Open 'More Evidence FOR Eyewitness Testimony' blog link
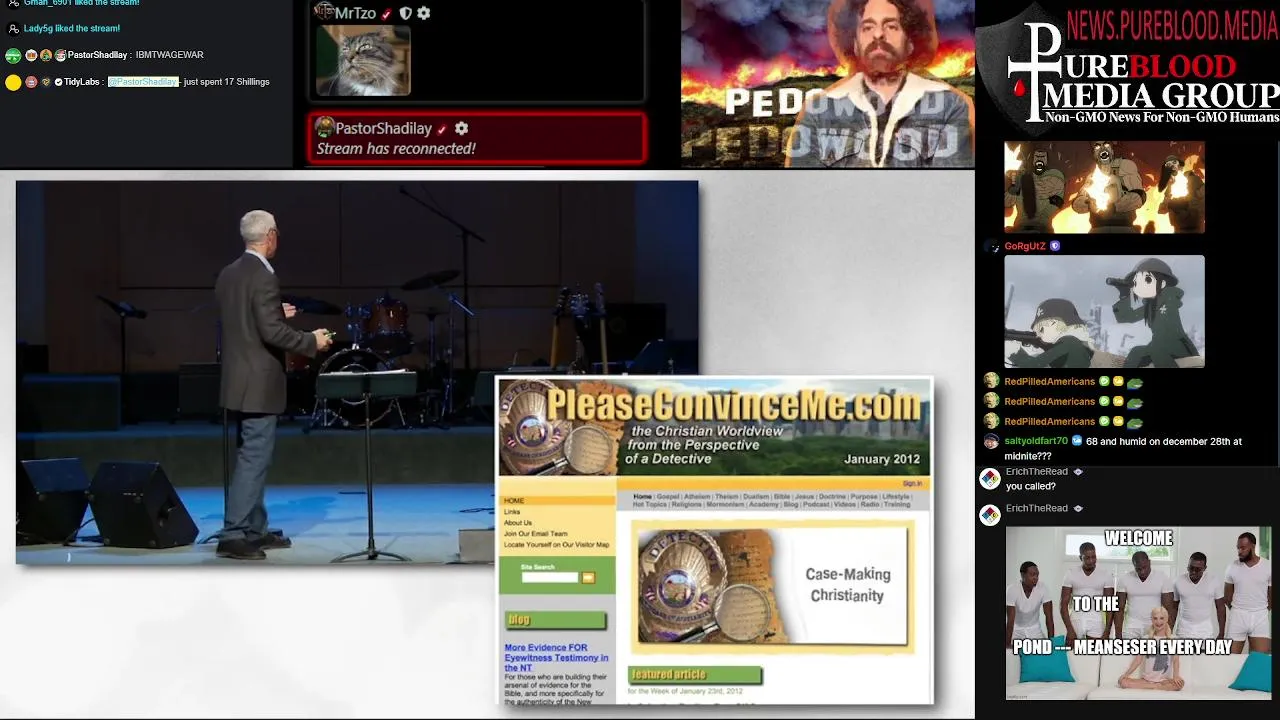Screen dimensions: 1280x720 [x=556, y=657]
